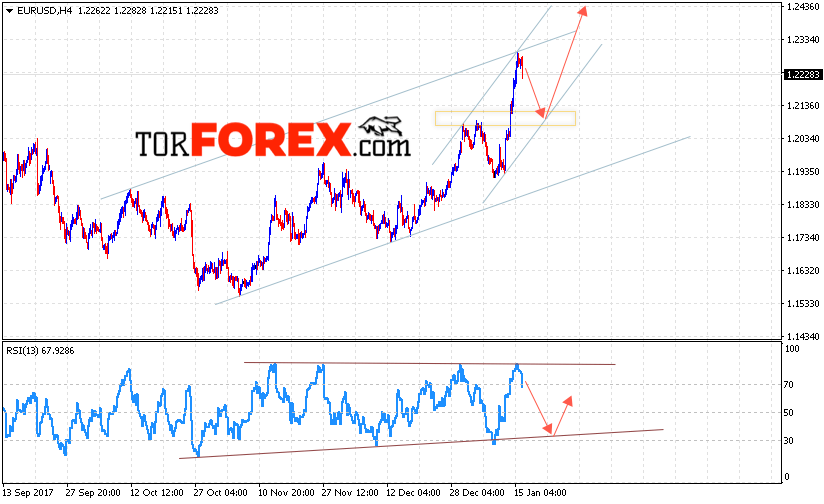Image resolution: width=824 pixels, height=504 pixels.
Task: Click the EURUSD,H4 symbol title
Action: tap(44, 11)
